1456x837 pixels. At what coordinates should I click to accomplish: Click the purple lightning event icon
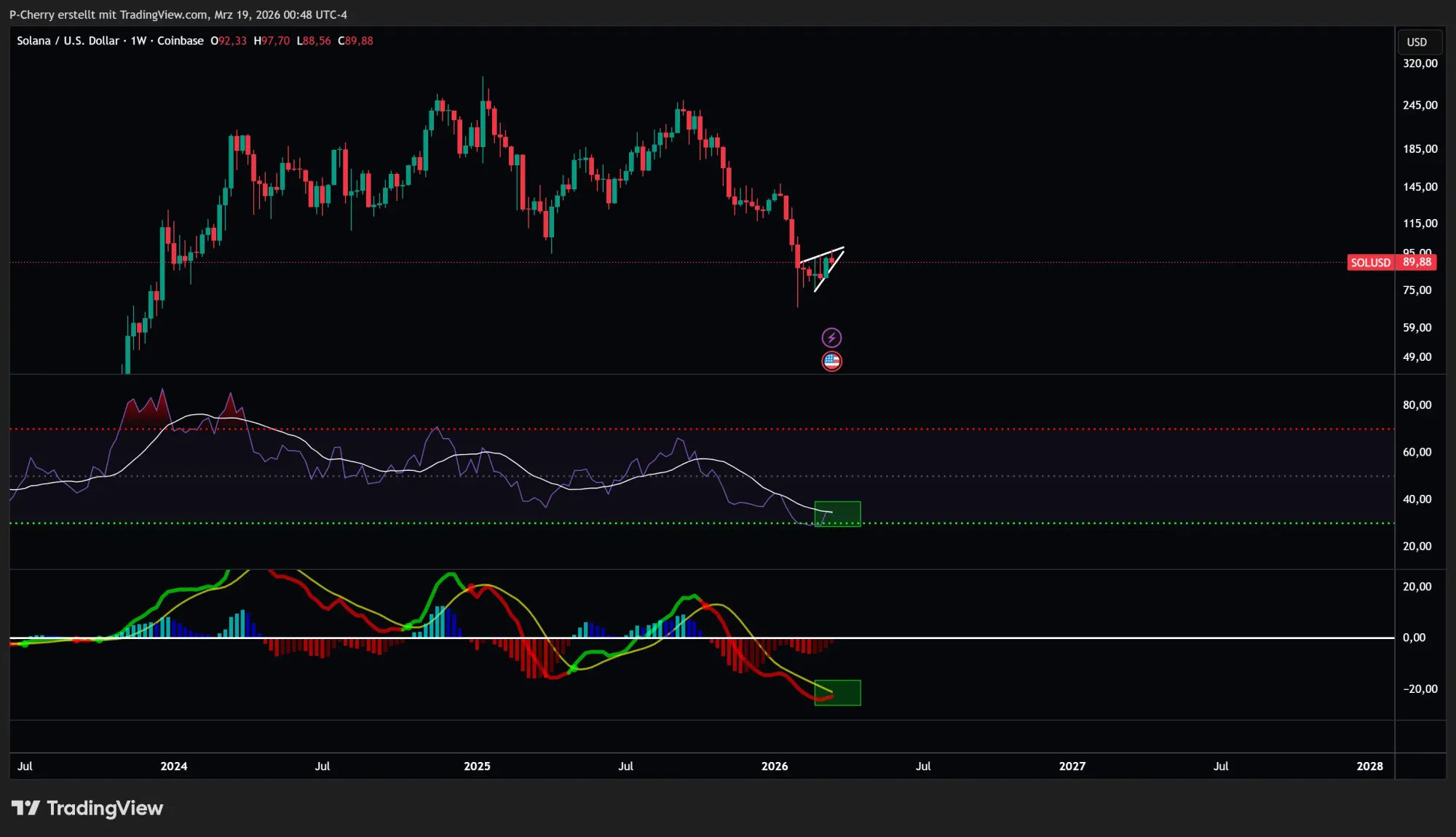click(x=831, y=338)
